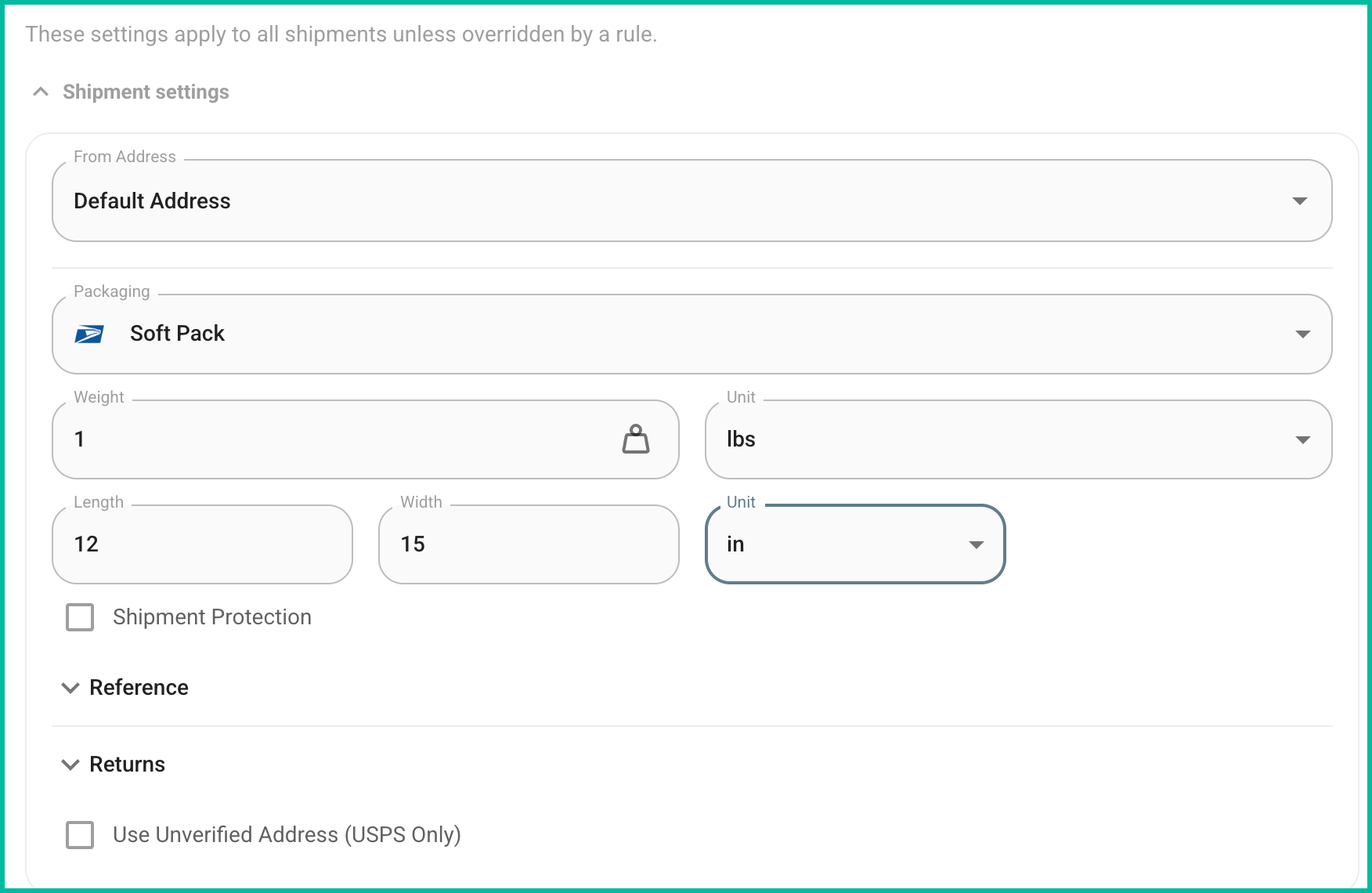Toggle the Shipment Protection checkbox off and verify
The image size is (1372, 893).
(79, 616)
